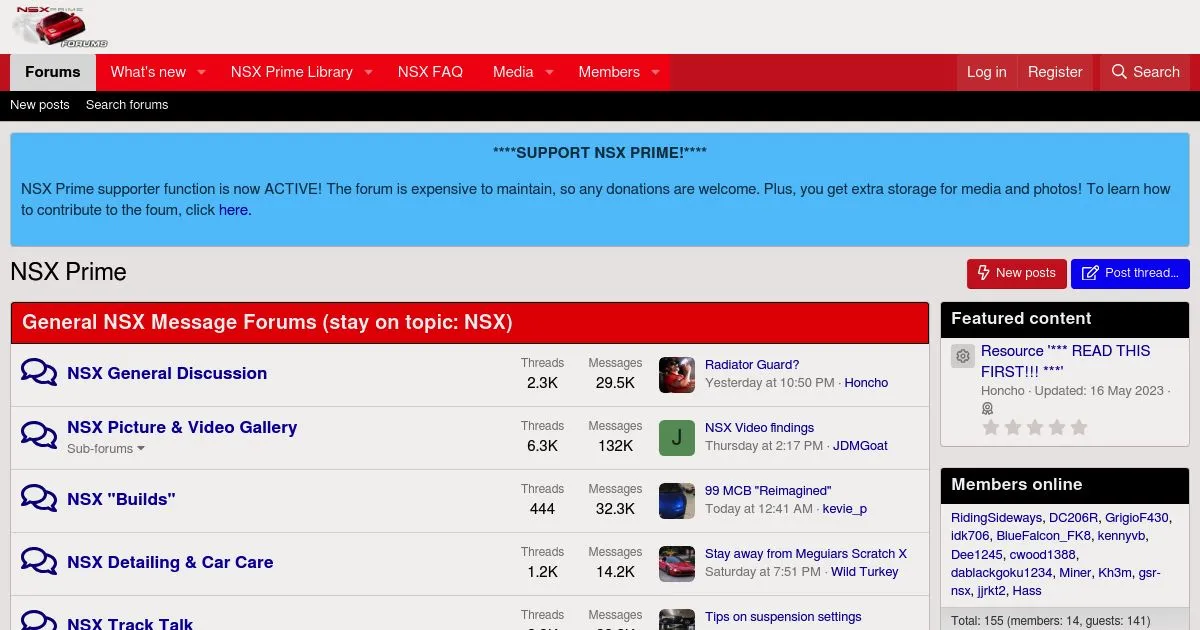Click the NSX Prime Forums logo
1200x630 pixels.
click(x=60, y=27)
